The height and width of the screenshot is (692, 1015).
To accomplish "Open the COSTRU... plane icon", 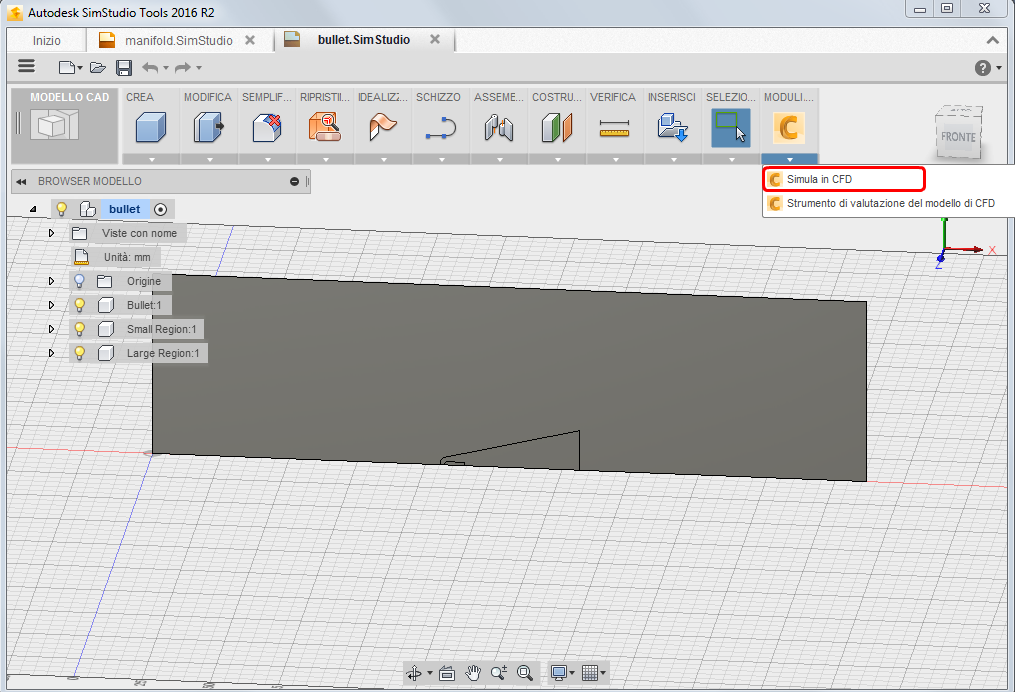I will coord(557,127).
